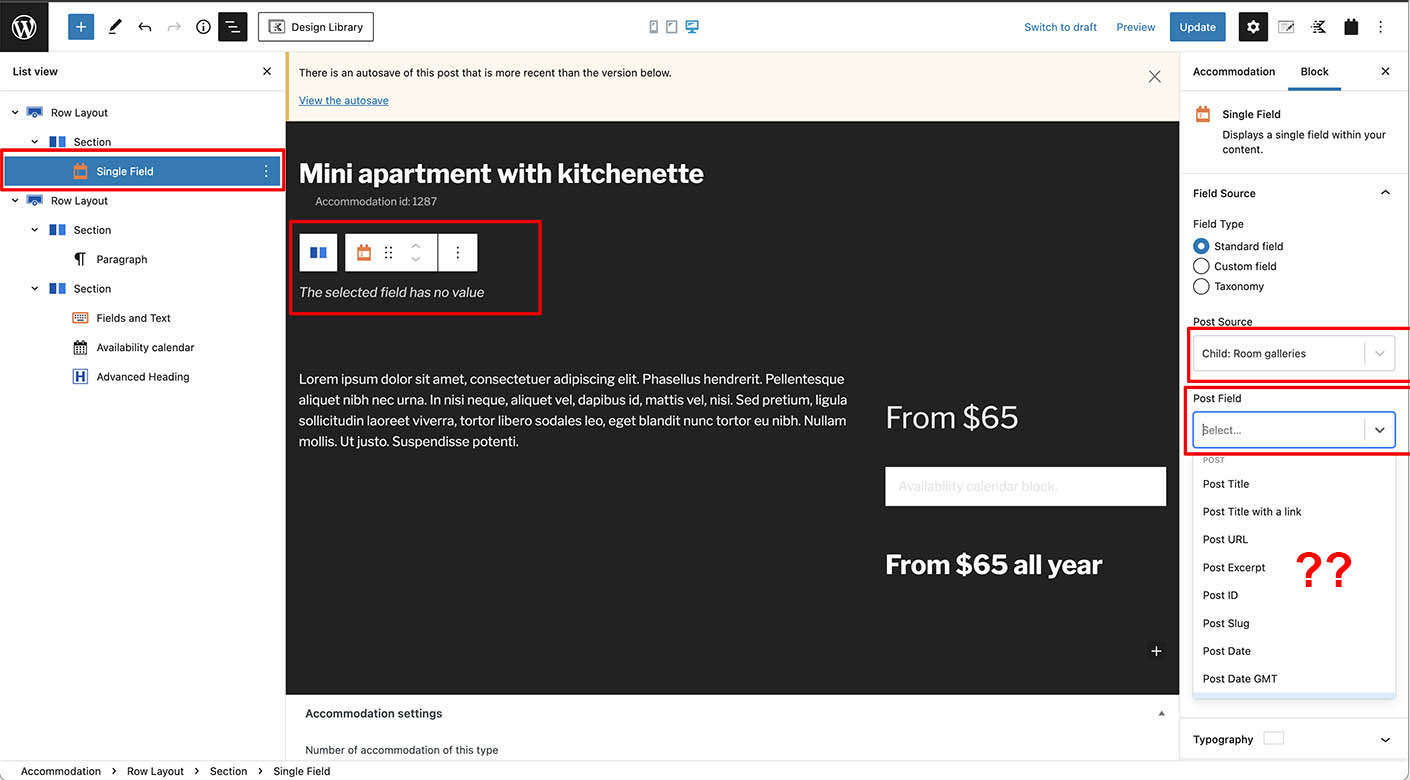
Task: Open the View the autosave link
Action: pyautogui.click(x=343, y=101)
